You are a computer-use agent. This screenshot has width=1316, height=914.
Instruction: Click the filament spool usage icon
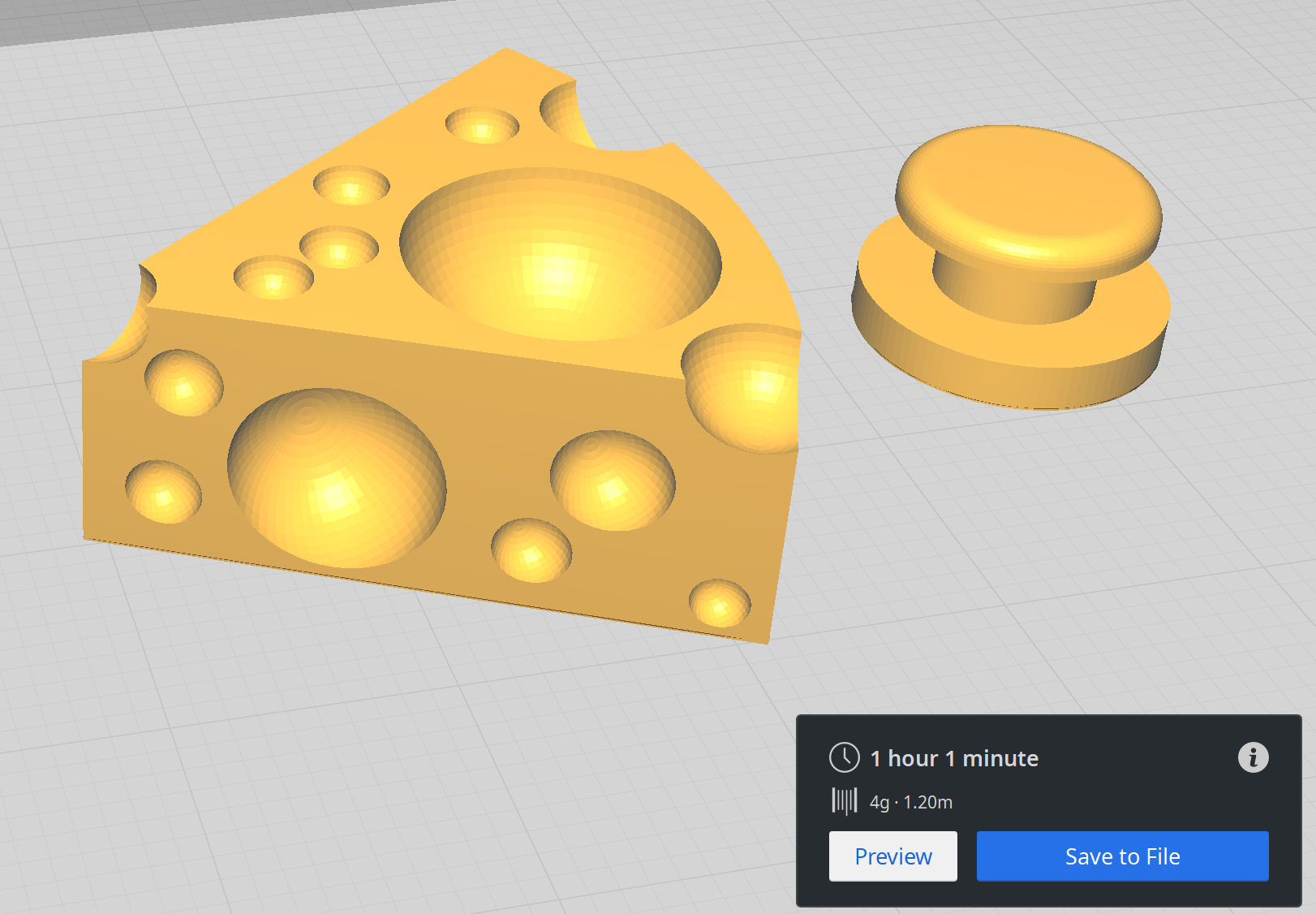click(844, 800)
